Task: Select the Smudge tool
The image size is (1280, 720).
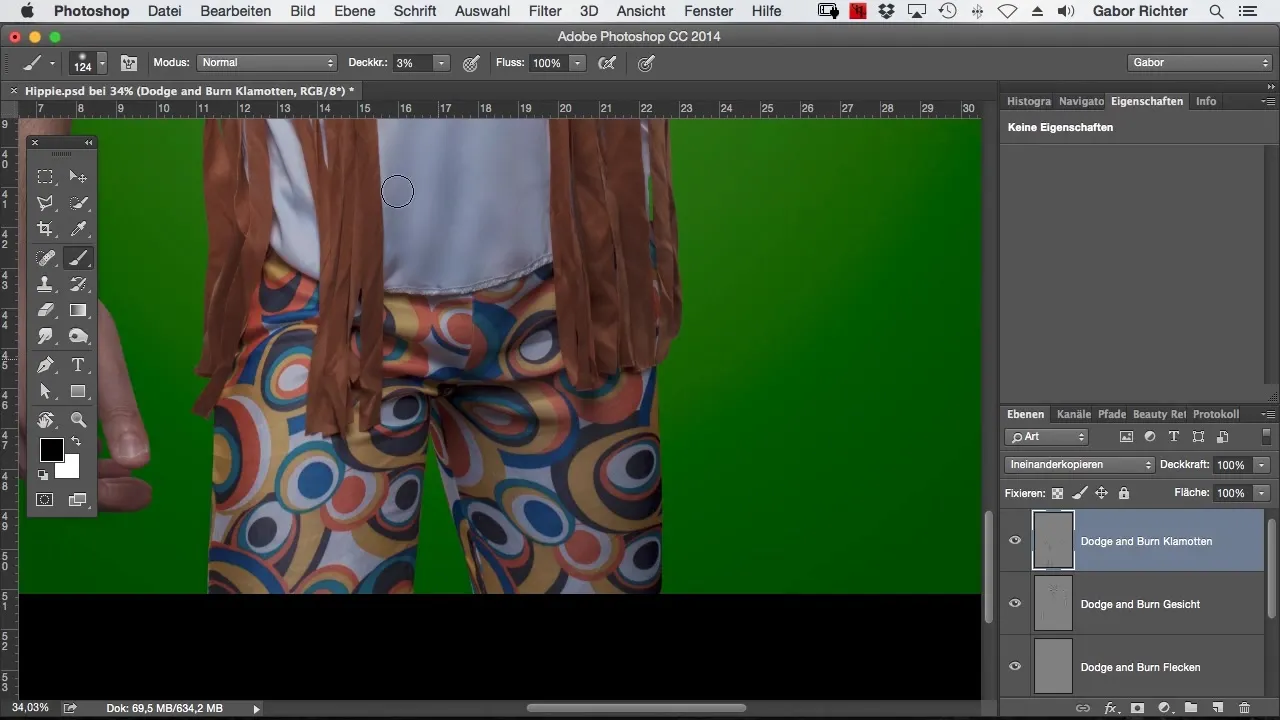Action: click(45, 337)
